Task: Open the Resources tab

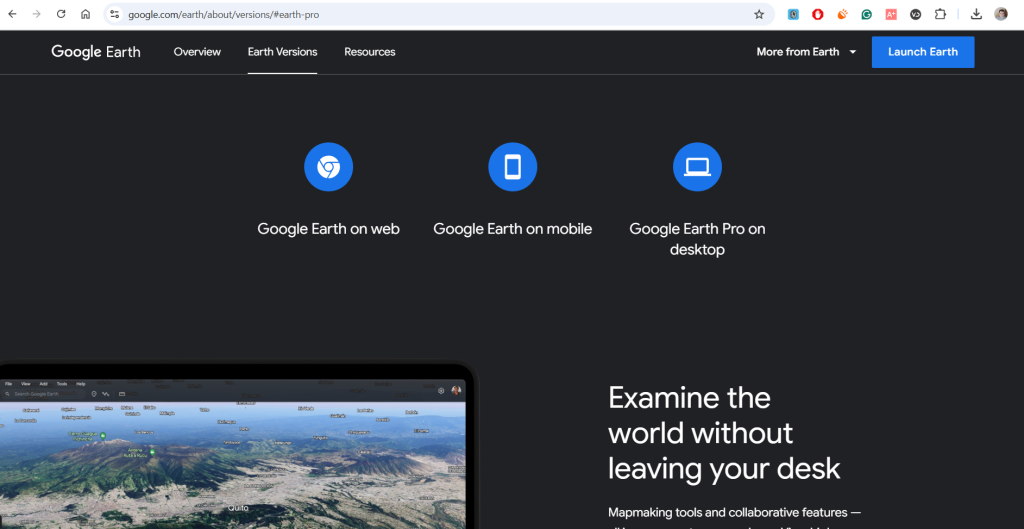Action: pos(370,52)
